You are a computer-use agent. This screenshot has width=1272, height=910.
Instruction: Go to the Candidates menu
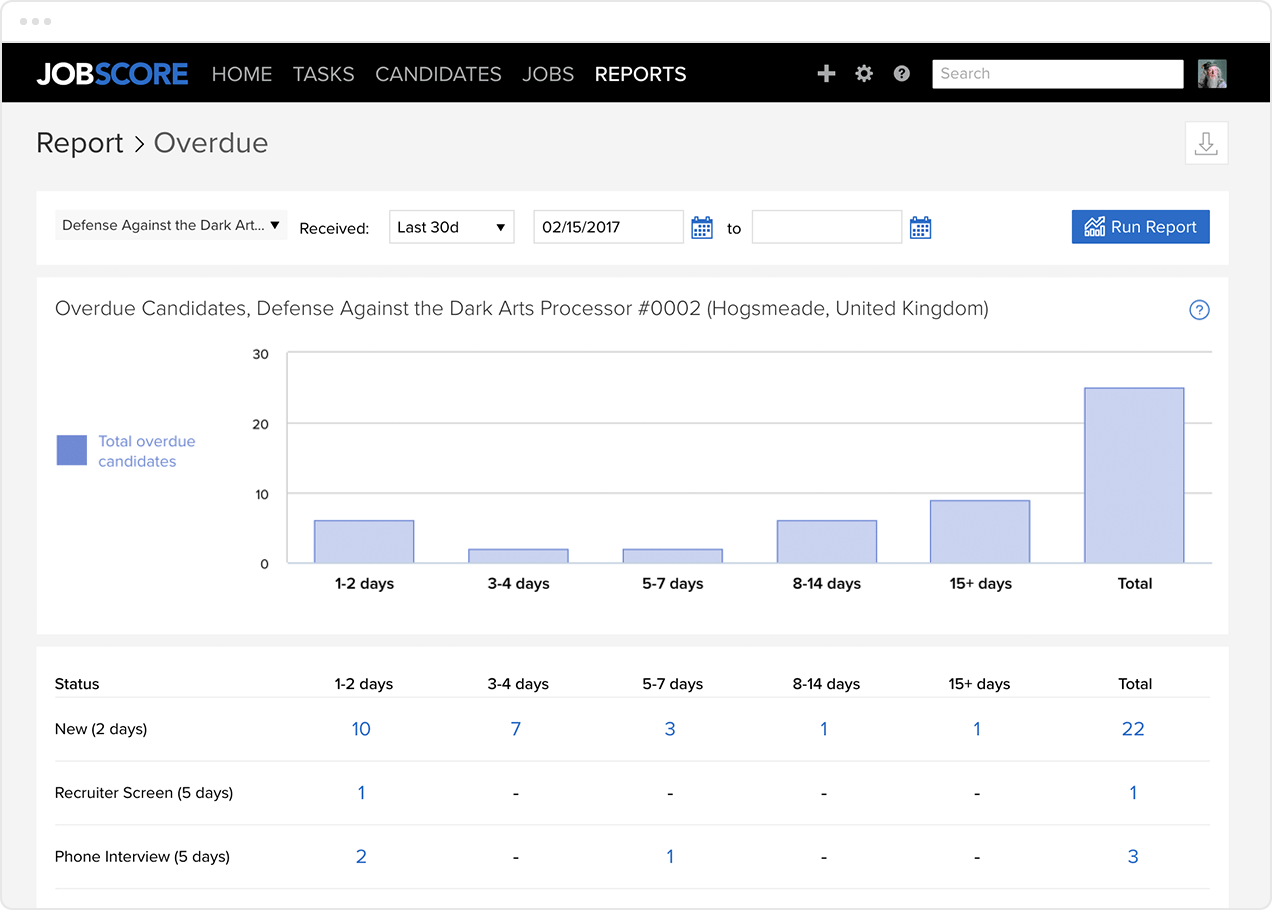[438, 74]
